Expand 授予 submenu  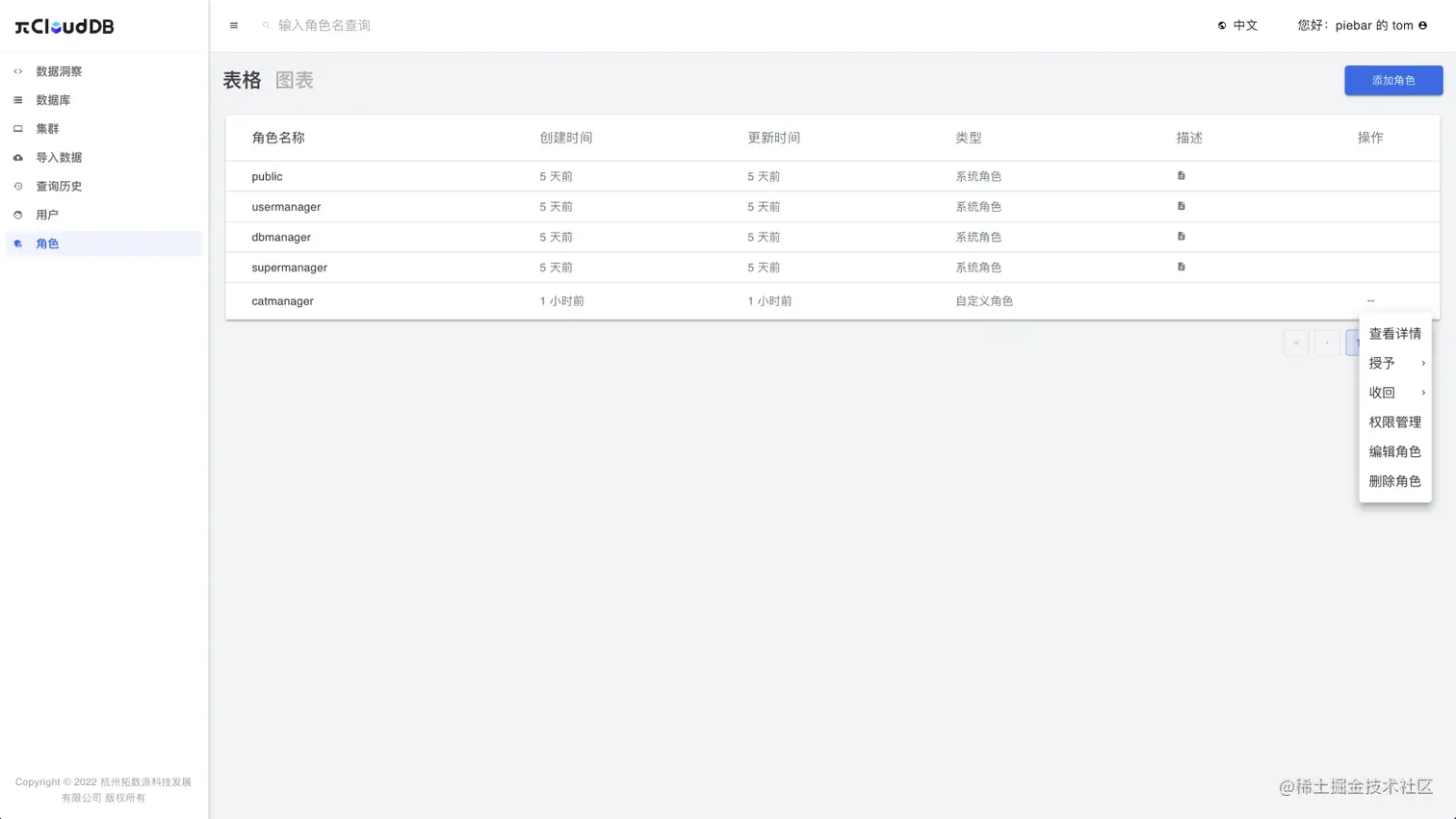coord(1394,364)
